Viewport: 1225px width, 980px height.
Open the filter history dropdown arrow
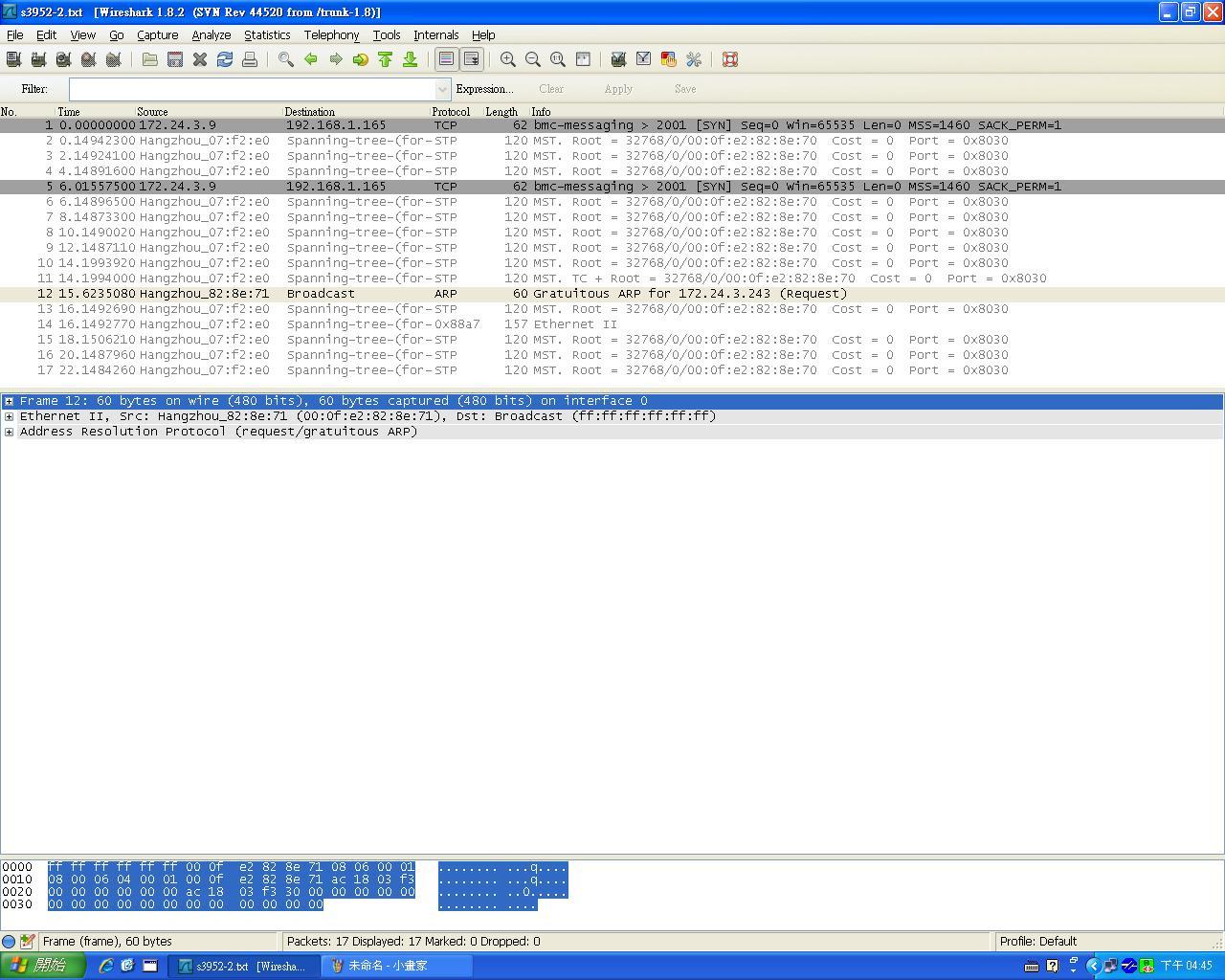tap(442, 89)
